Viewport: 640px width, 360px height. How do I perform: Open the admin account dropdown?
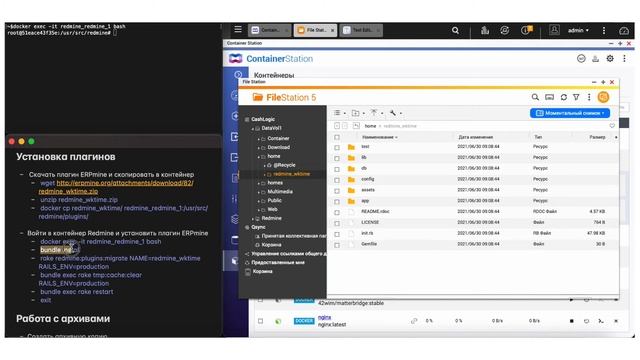(x=578, y=30)
